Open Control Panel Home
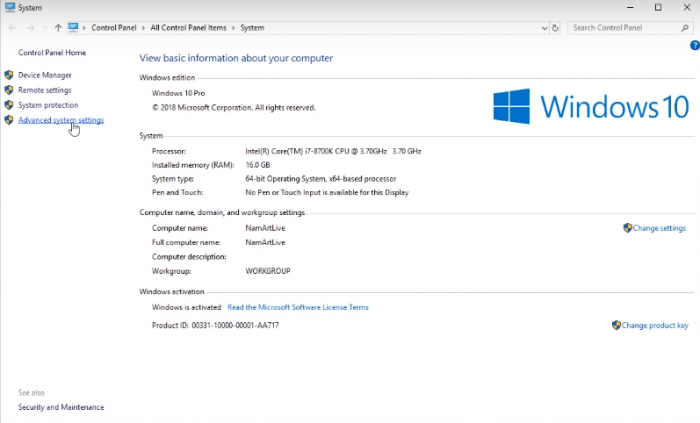700x423 pixels. click(x=52, y=53)
